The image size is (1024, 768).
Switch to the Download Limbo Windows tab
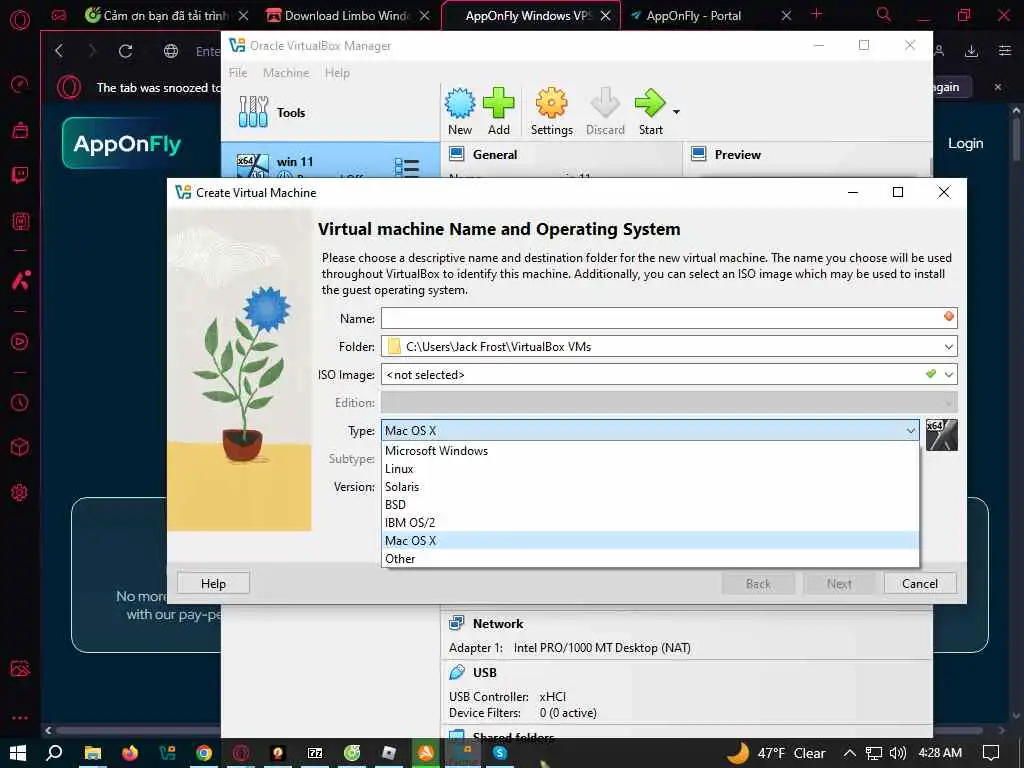coord(348,15)
